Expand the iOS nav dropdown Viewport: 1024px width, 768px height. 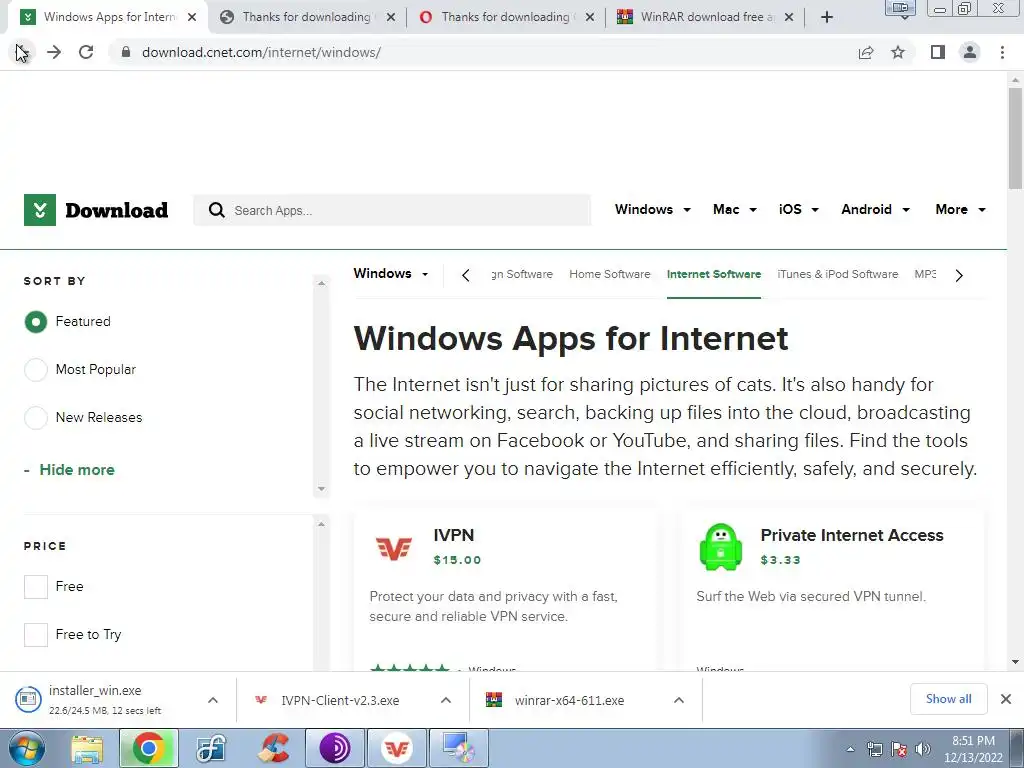(799, 210)
